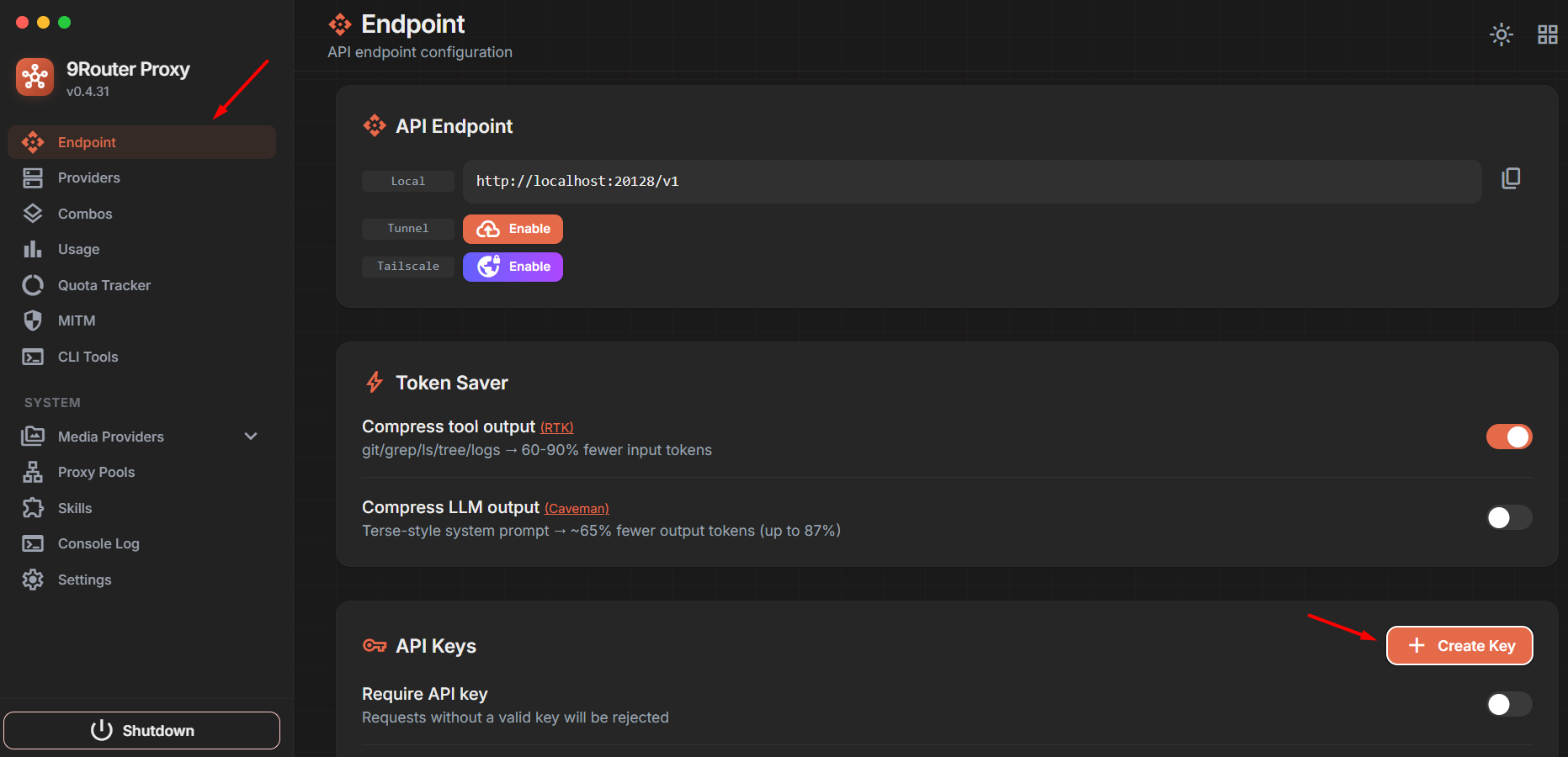This screenshot has width=1568, height=757.
Task: Click the localhost endpoint URL field
Action: point(972,182)
